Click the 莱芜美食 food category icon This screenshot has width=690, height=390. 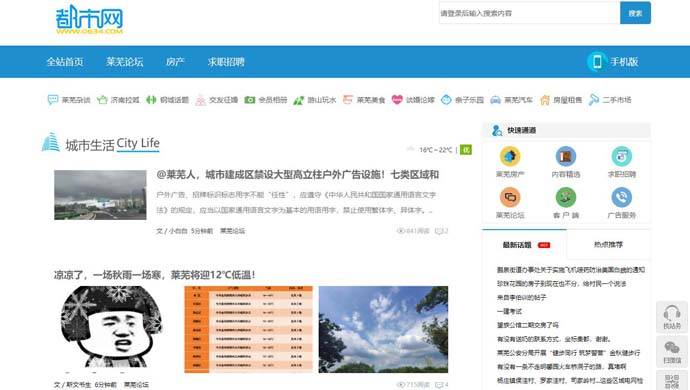coord(348,99)
